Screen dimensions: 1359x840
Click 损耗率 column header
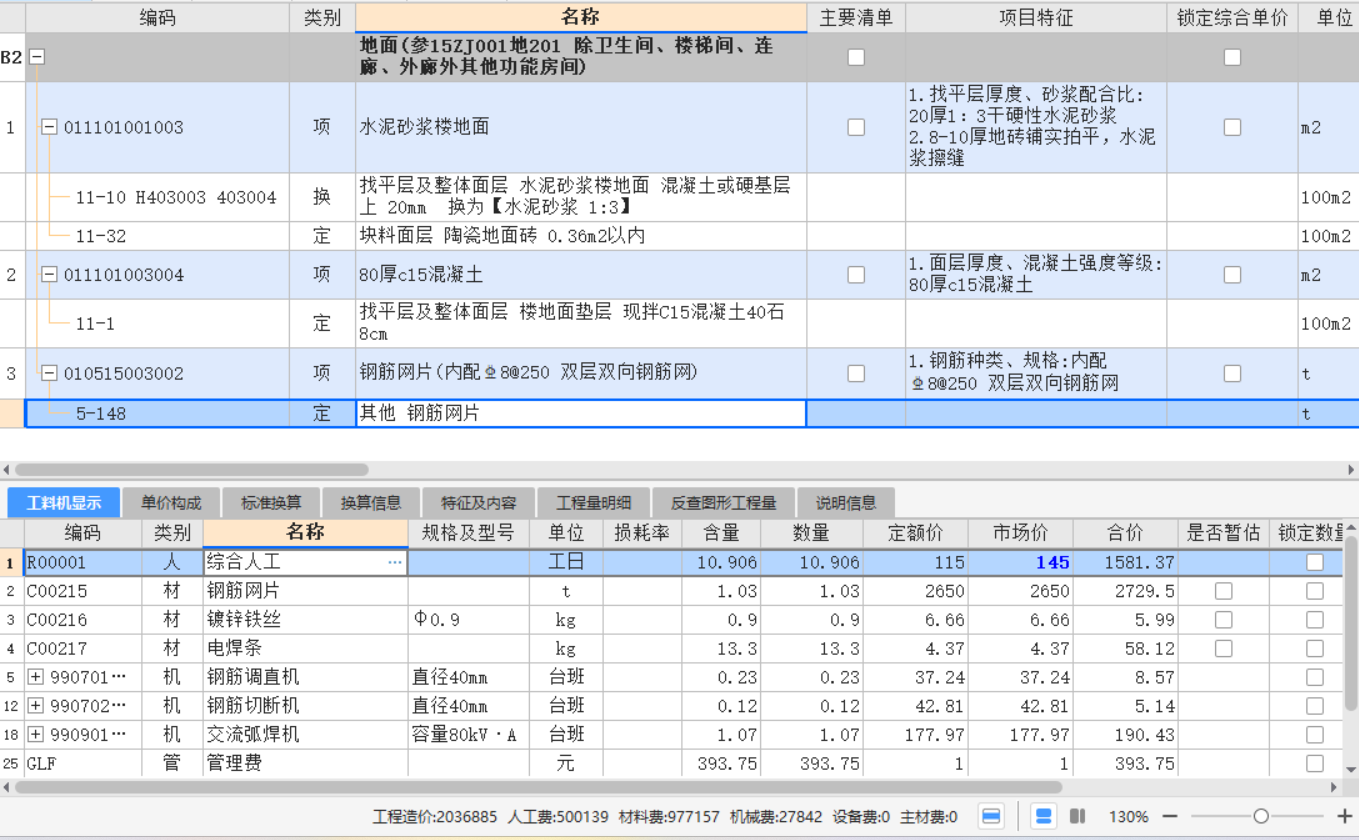point(642,533)
